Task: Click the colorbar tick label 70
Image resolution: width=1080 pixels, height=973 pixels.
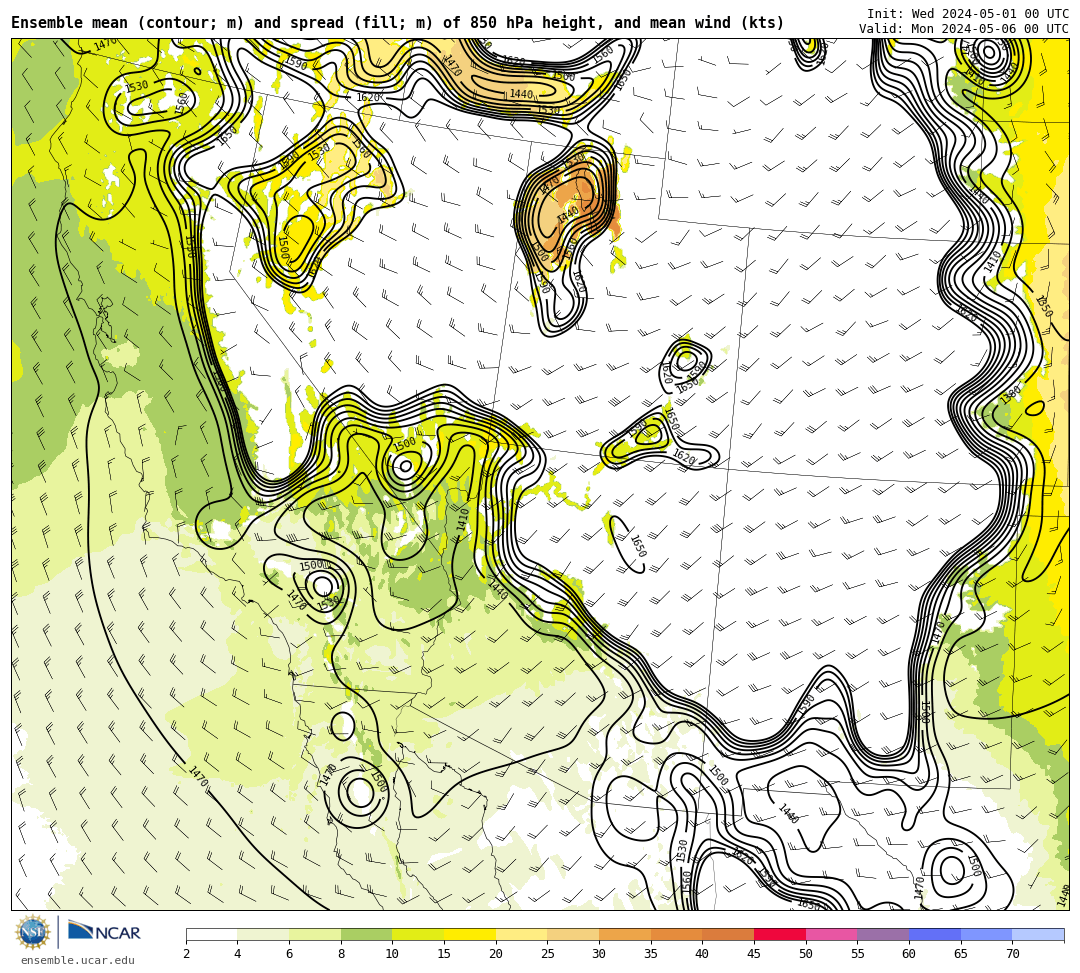Action: [x=1012, y=954]
